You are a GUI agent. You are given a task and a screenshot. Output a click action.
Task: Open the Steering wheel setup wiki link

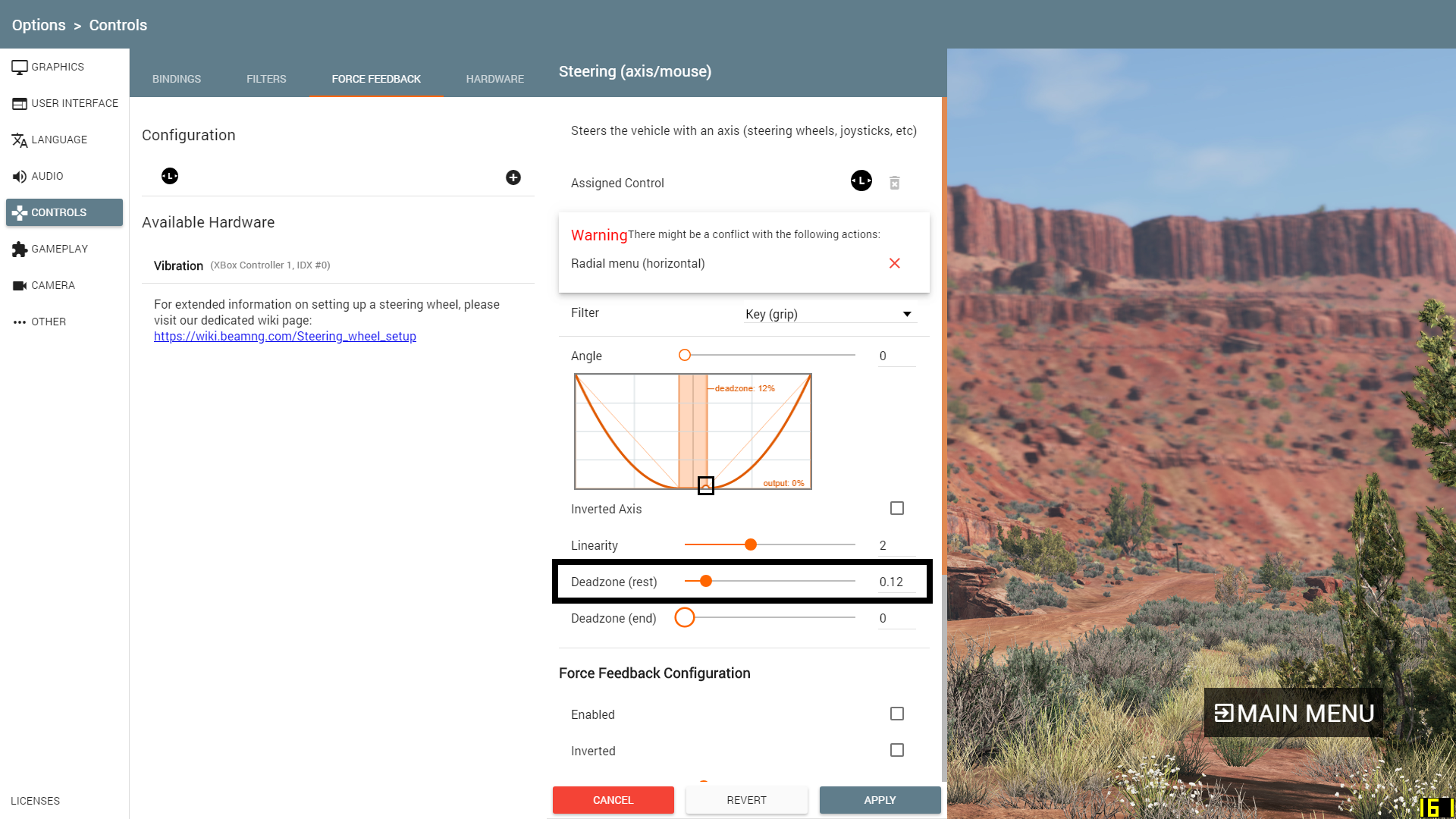tap(285, 336)
